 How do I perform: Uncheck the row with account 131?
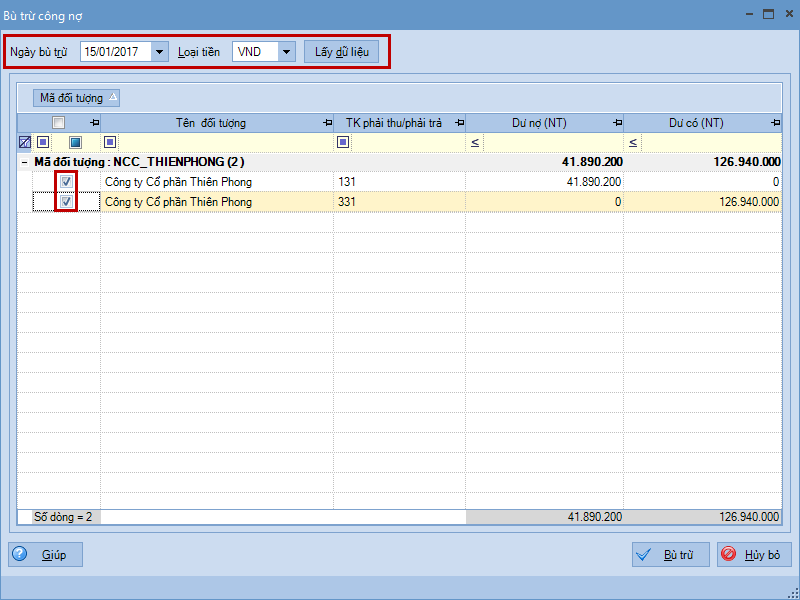66,182
